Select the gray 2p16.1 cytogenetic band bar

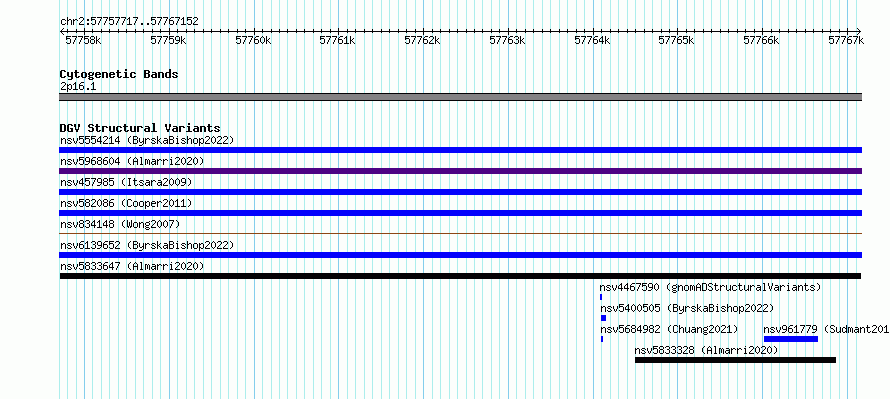[460, 97]
